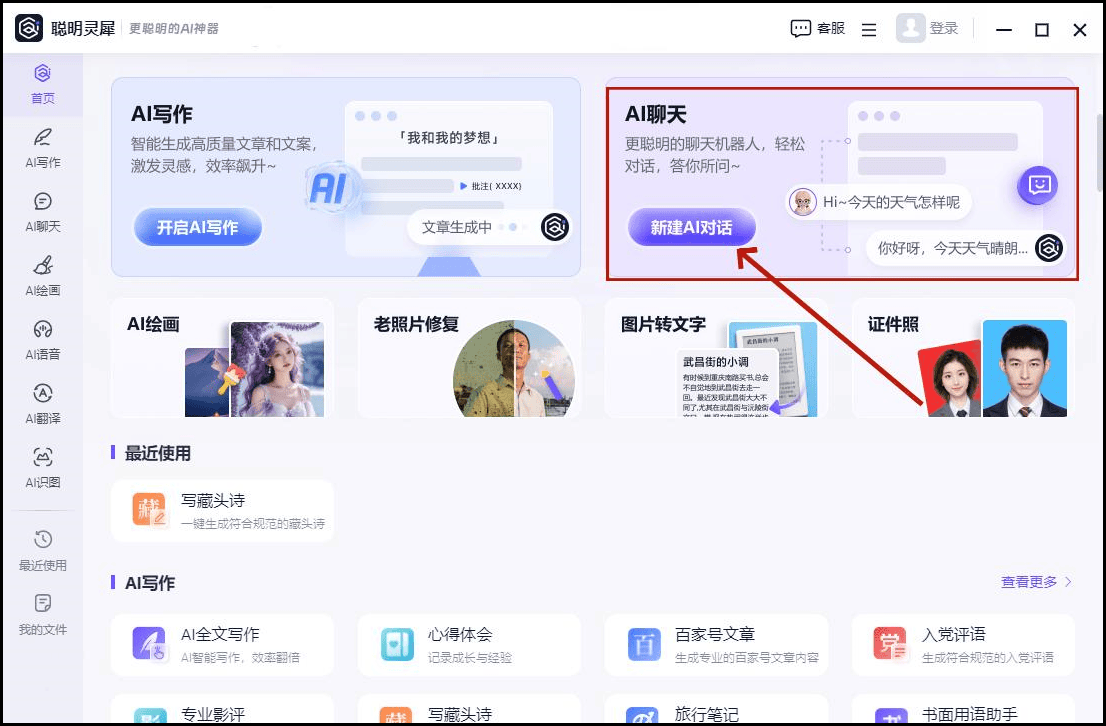
Task: Maximize the application window
Action: [1042, 30]
